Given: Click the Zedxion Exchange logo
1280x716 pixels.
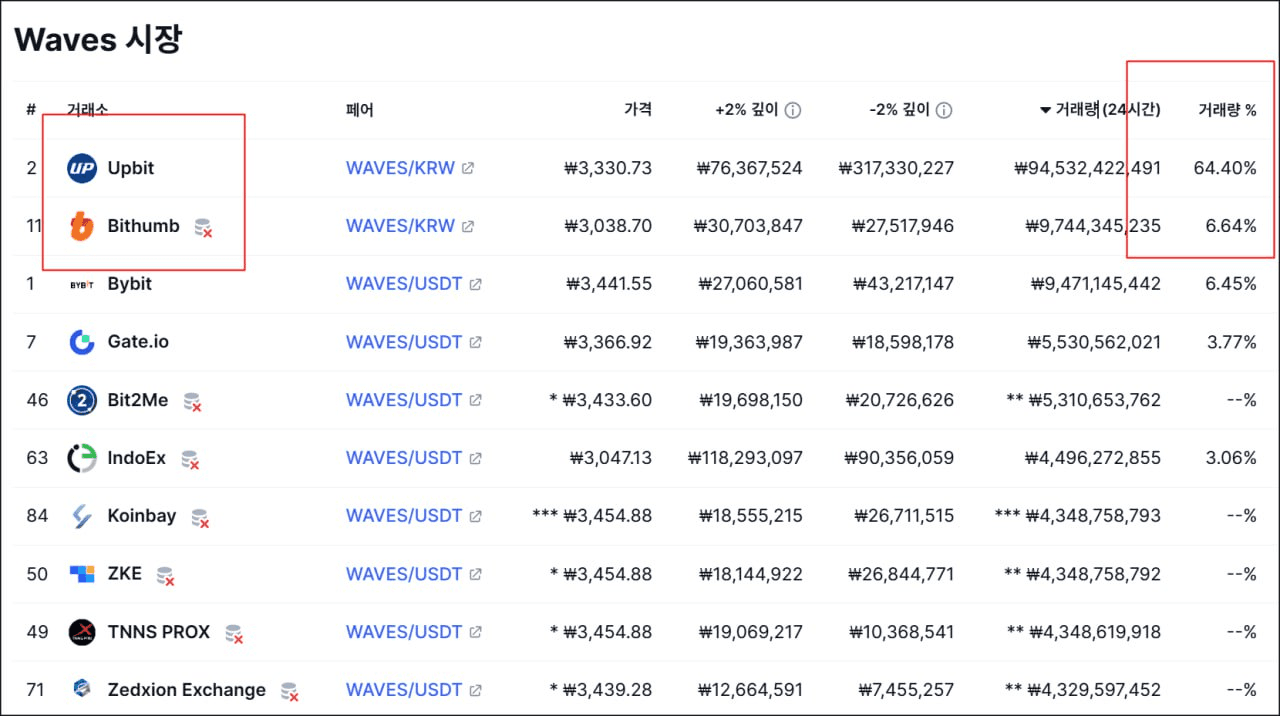Looking at the screenshot, I should [x=82, y=690].
